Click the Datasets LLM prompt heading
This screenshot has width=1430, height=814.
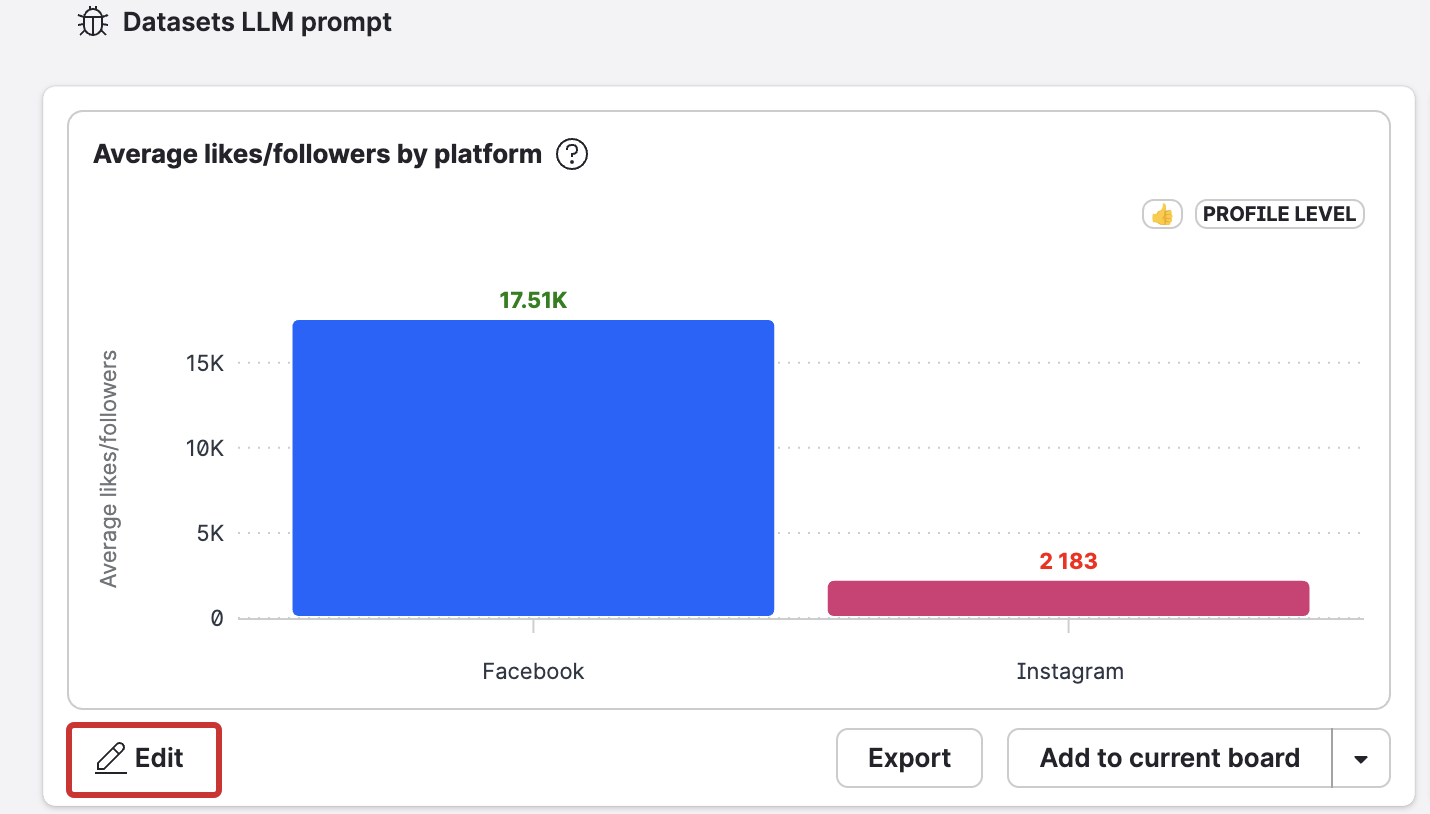[x=257, y=22]
